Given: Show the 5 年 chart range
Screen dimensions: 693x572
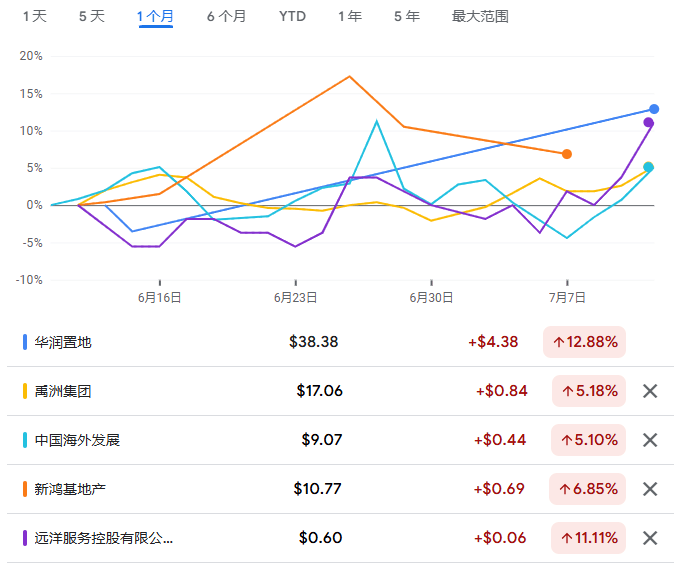Looking at the screenshot, I should coord(407,16).
